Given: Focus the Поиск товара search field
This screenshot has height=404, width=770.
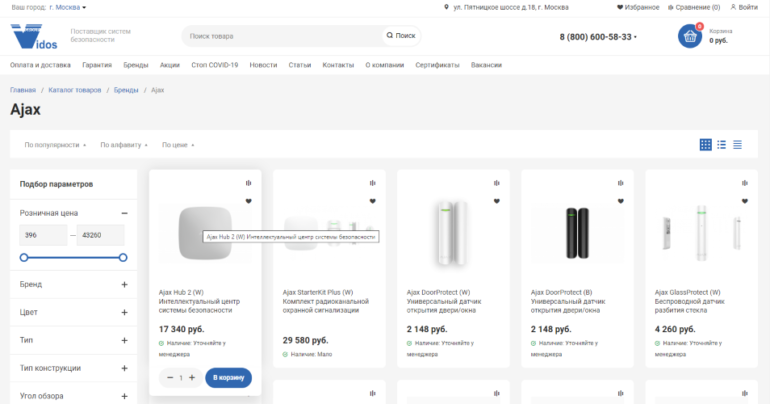Looking at the screenshot, I should coord(282,36).
